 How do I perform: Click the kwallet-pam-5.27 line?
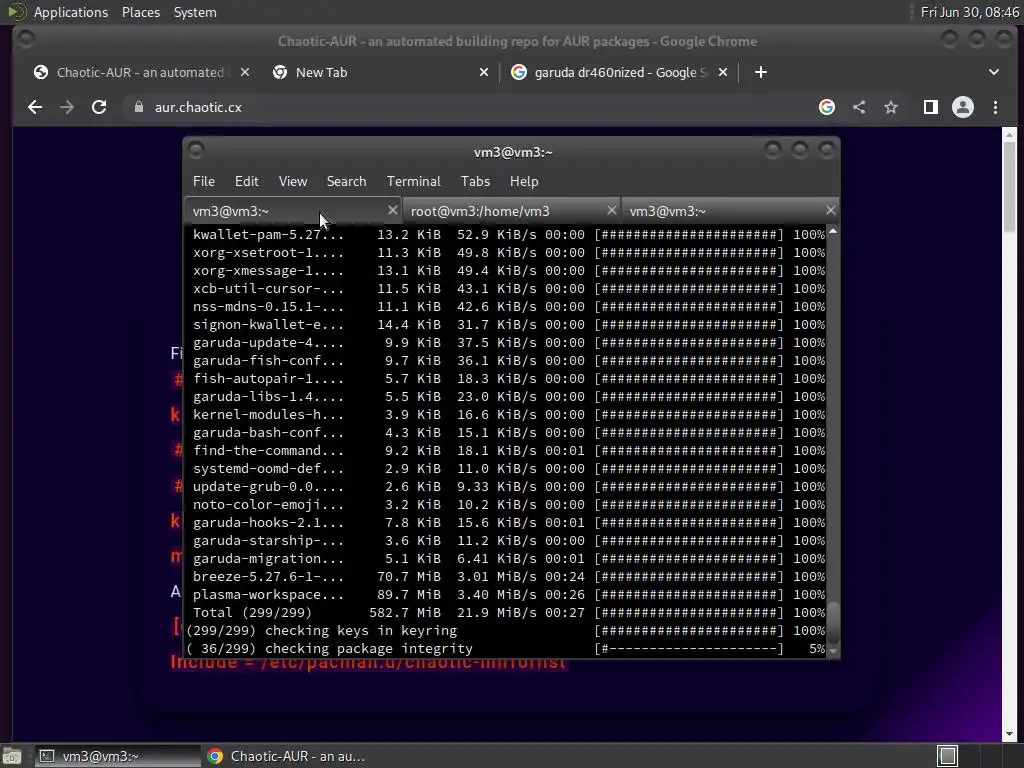click(x=508, y=234)
